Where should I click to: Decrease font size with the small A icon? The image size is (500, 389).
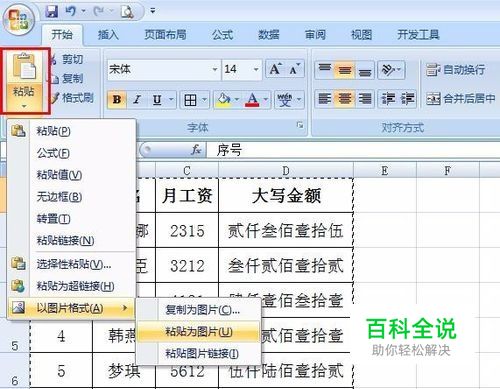[x=295, y=69]
